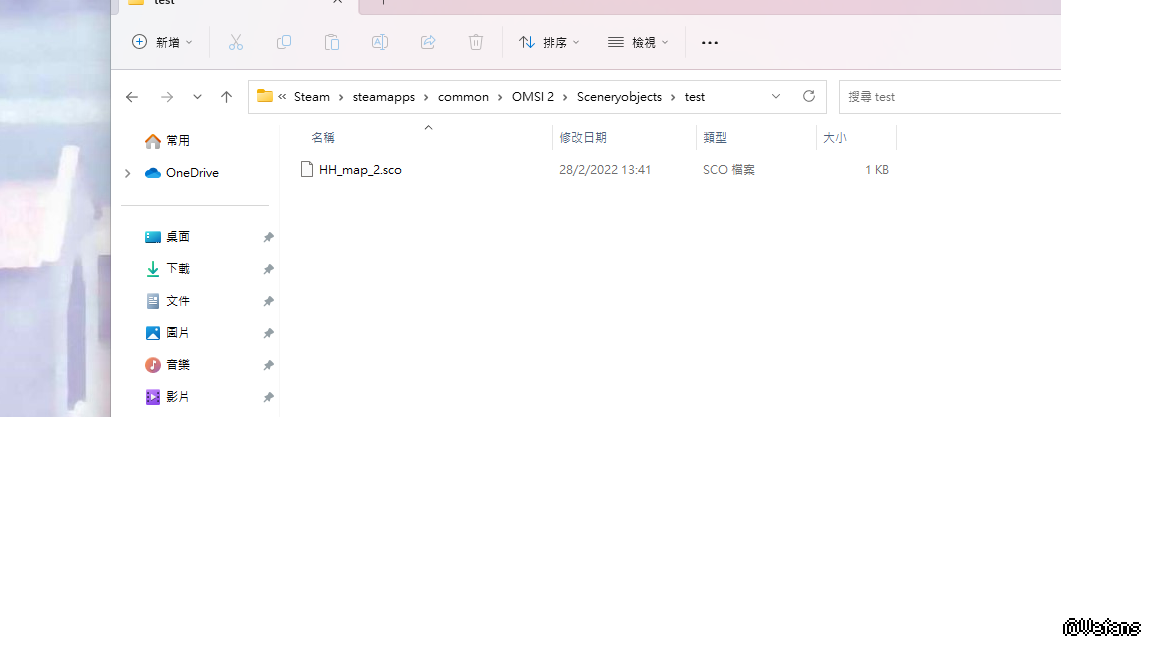Refresh the current folder view
The image size is (1152, 648).
pos(808,96)
